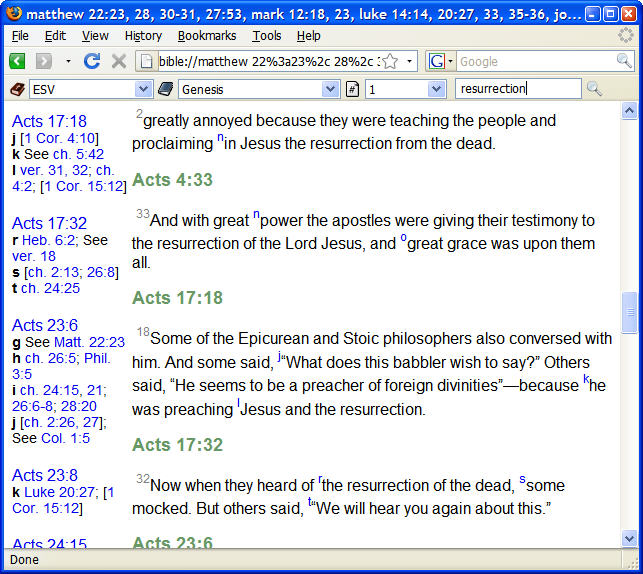This screenshot has width=643, height=574.
Task: Click the Acts 17:32 green heading
Action: pos(177,444)
